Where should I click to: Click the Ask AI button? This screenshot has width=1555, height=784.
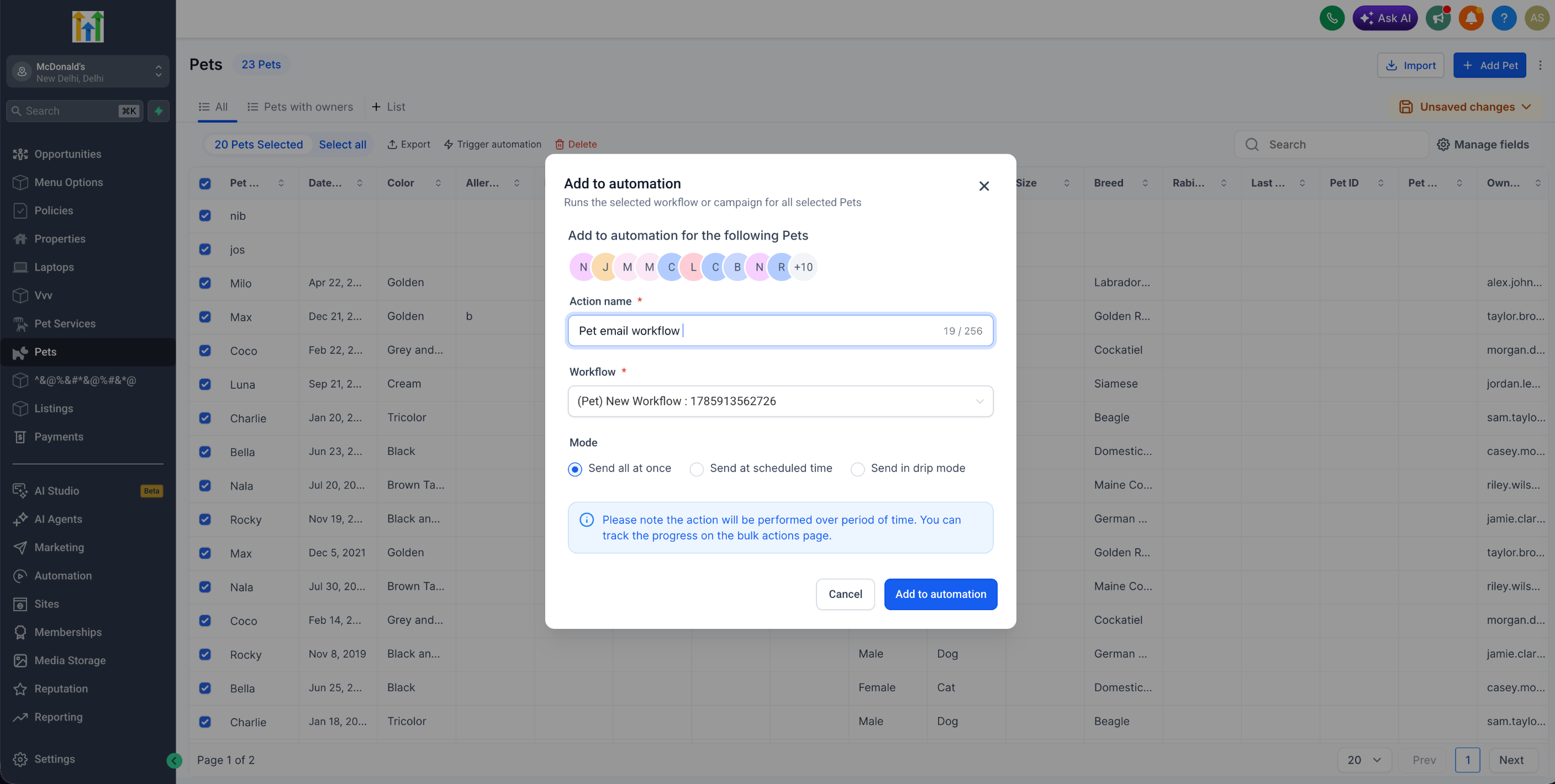point(1385,18)
